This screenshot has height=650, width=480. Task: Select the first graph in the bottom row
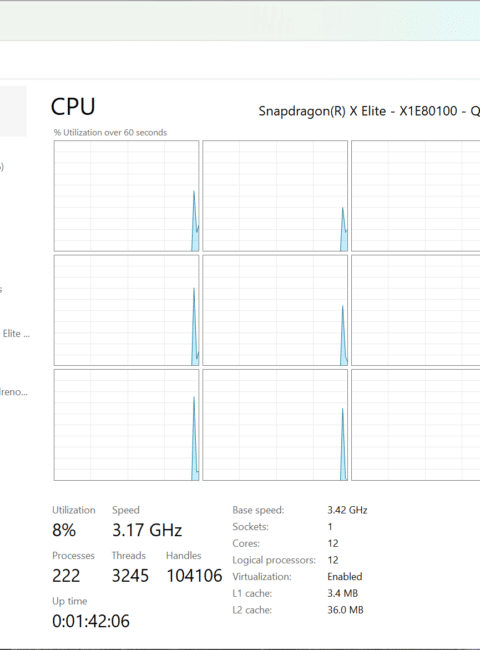click(126, 425)
